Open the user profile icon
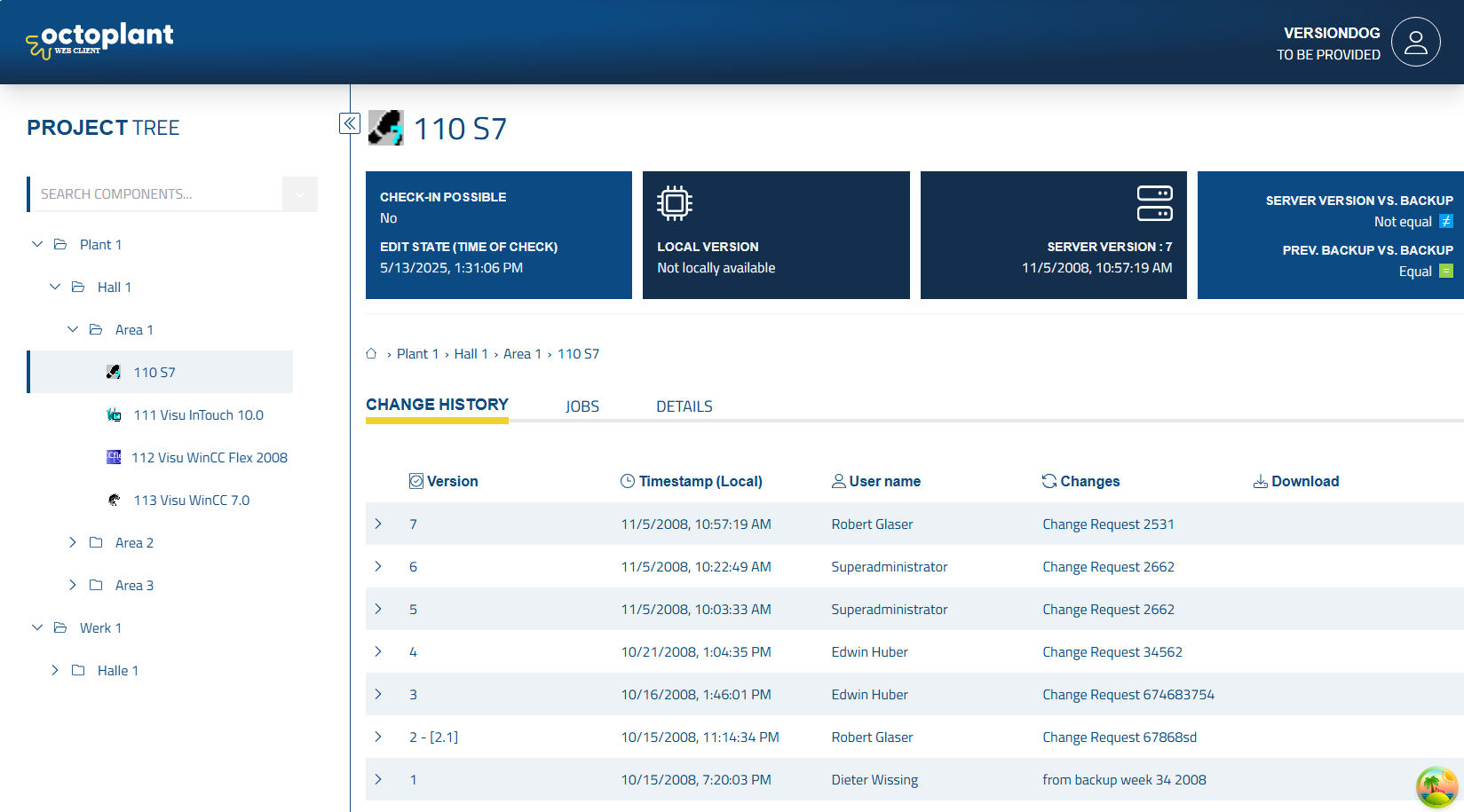Viewport: 1464px width, 812px height. 1416,42
